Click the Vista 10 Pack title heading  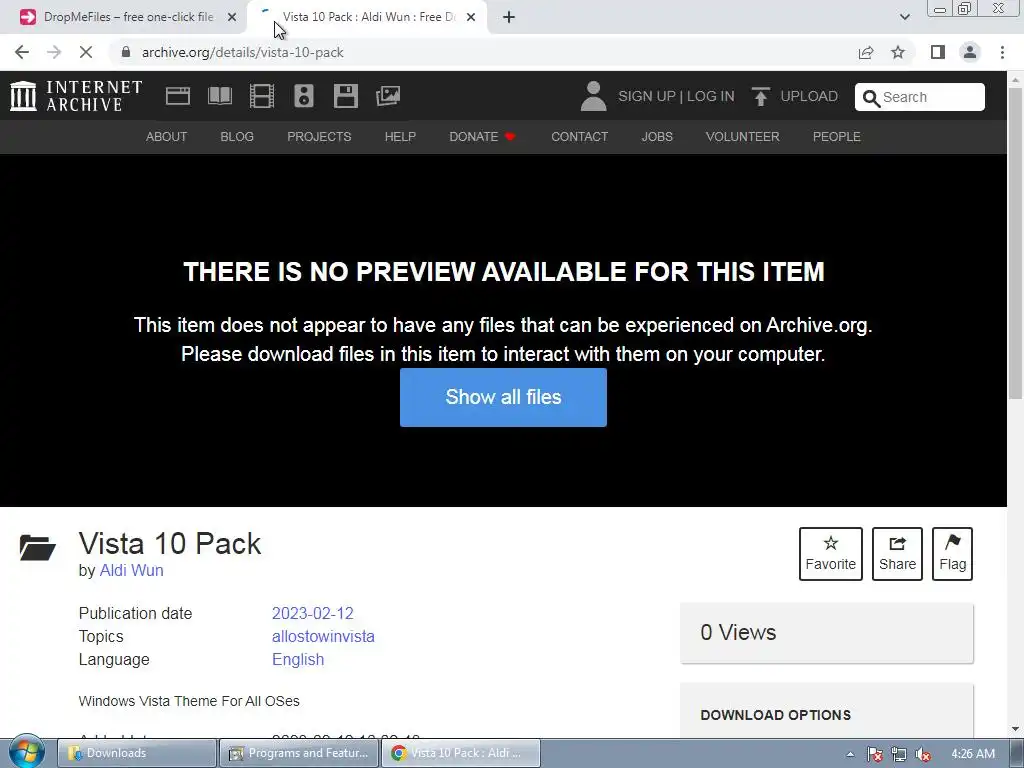[x=170, y=543]
